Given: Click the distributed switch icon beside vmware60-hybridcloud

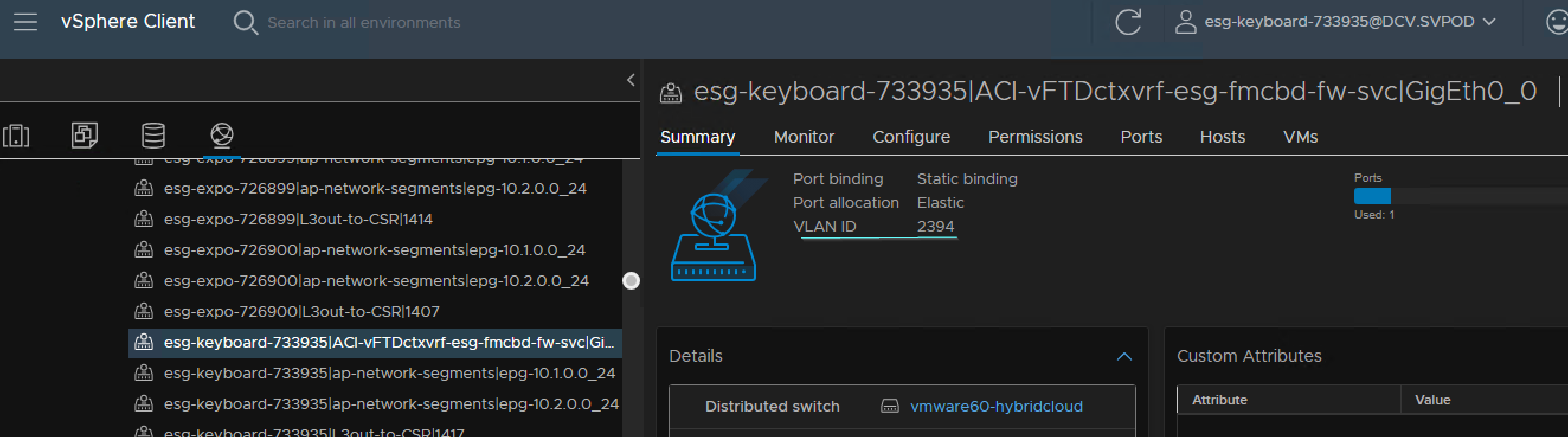Looking at the screenshot, I should point(890,406).
